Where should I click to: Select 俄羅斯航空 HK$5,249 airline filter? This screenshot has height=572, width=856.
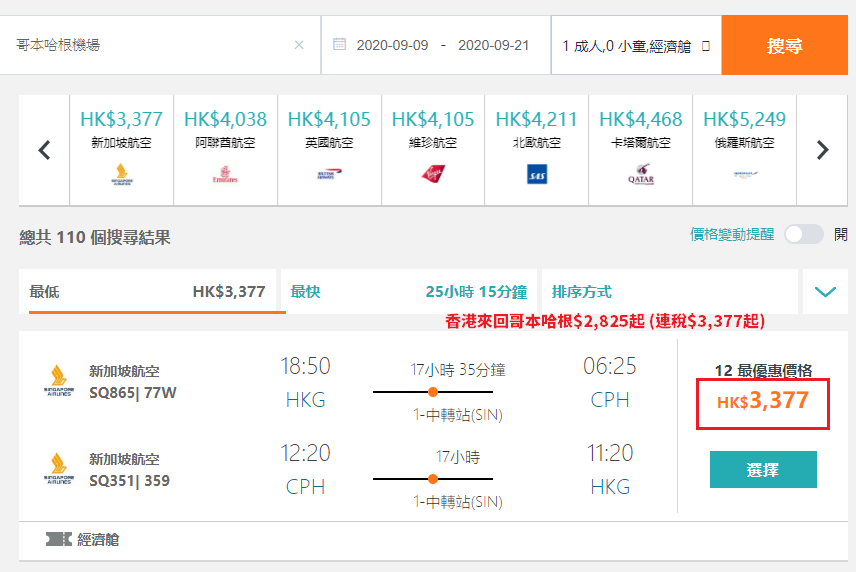745,150
